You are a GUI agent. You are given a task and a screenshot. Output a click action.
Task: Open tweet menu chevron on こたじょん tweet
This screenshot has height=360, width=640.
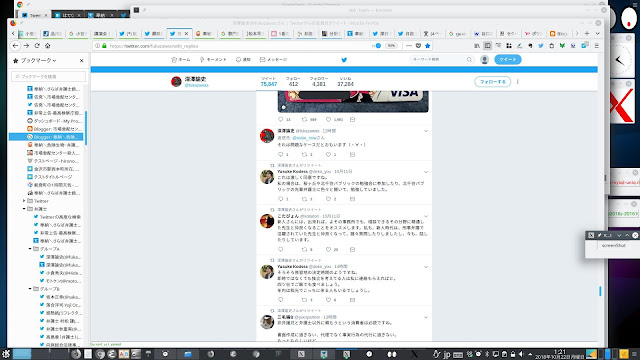point(426,216)
